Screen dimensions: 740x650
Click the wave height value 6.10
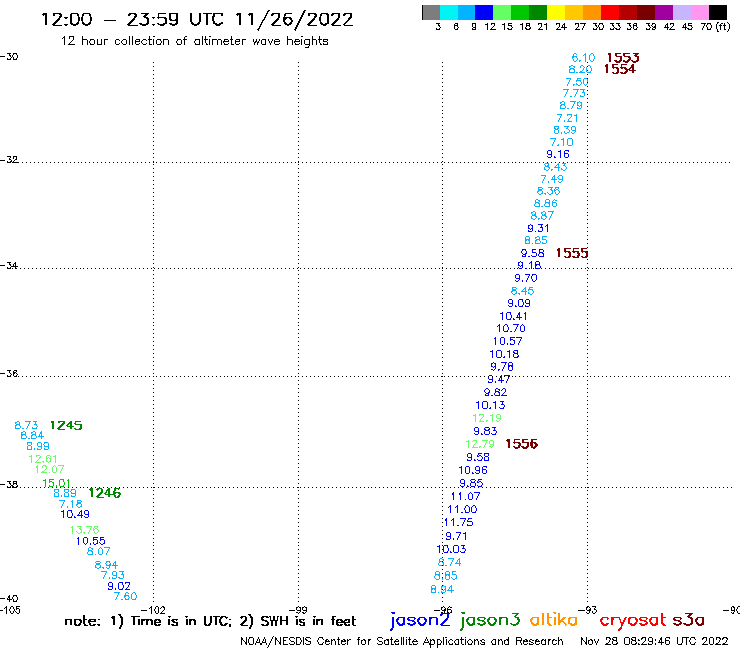click(x=583, y=58)
